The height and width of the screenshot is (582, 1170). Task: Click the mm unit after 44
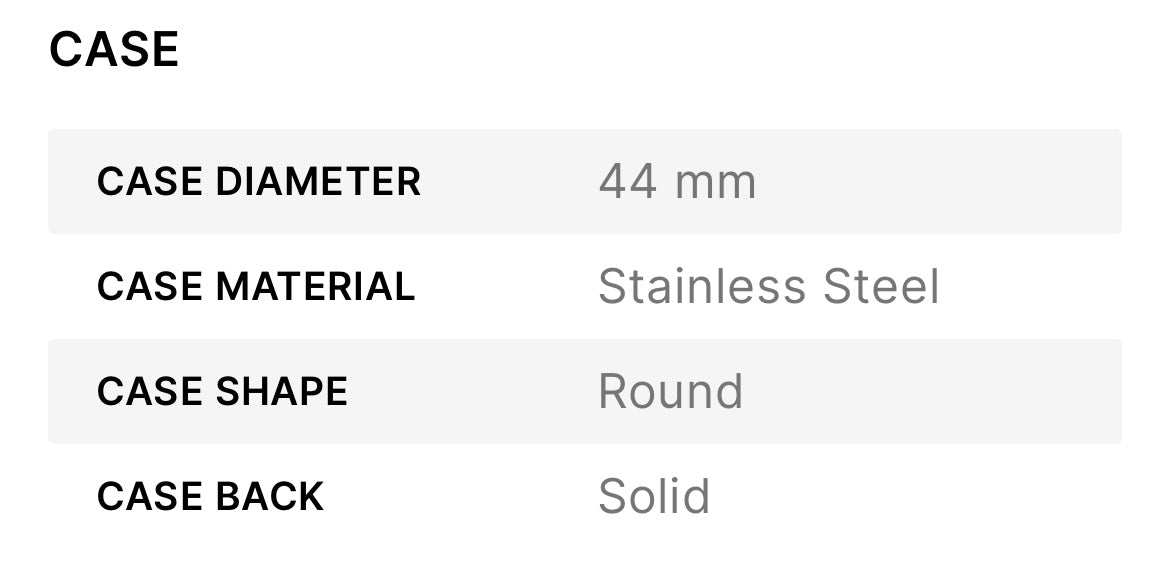tap(715, 182)
